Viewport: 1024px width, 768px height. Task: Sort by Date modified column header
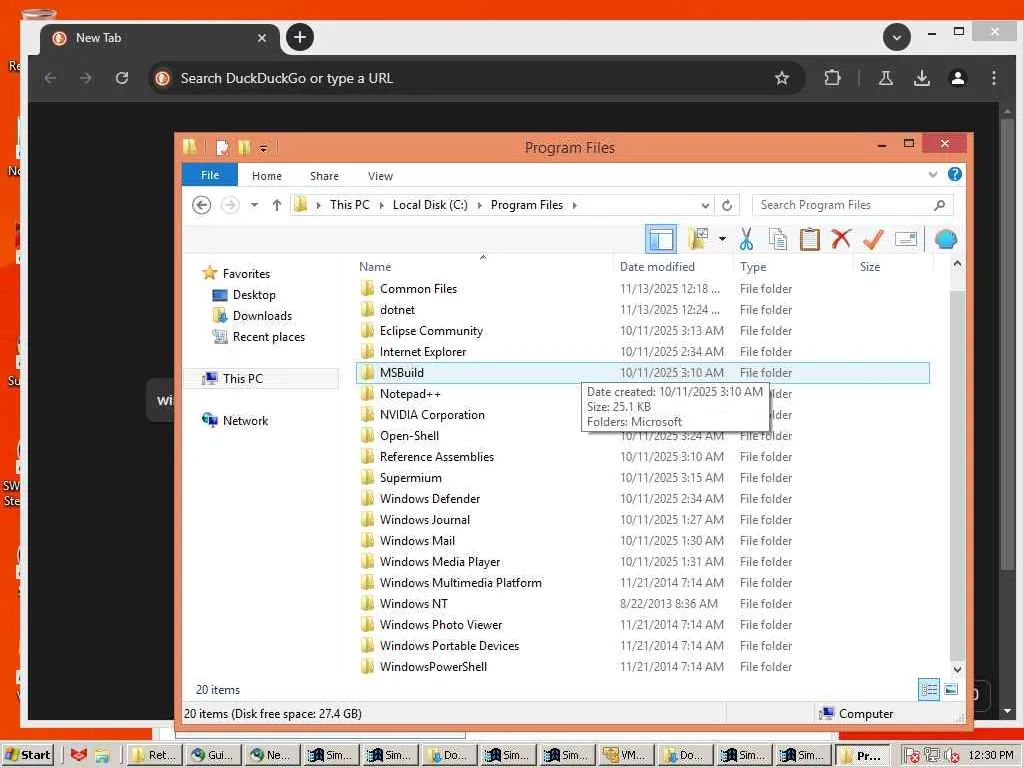point(673,266)
